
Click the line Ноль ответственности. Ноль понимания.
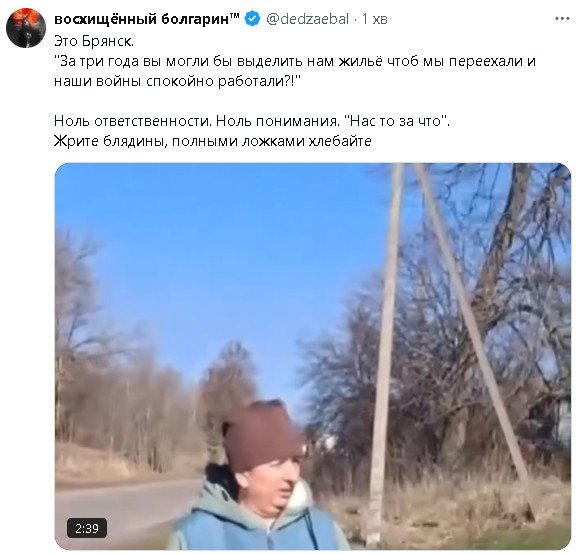pos(197,121)
